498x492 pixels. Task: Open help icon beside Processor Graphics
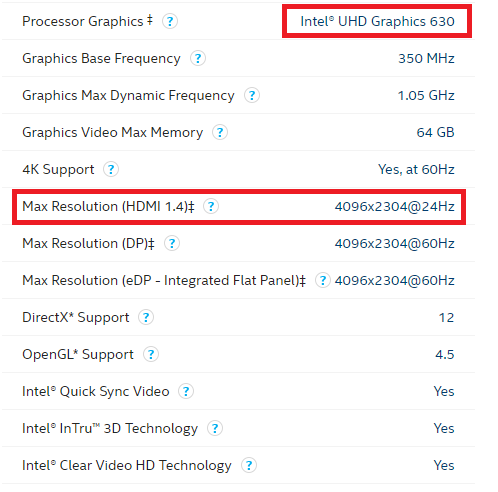170,22
